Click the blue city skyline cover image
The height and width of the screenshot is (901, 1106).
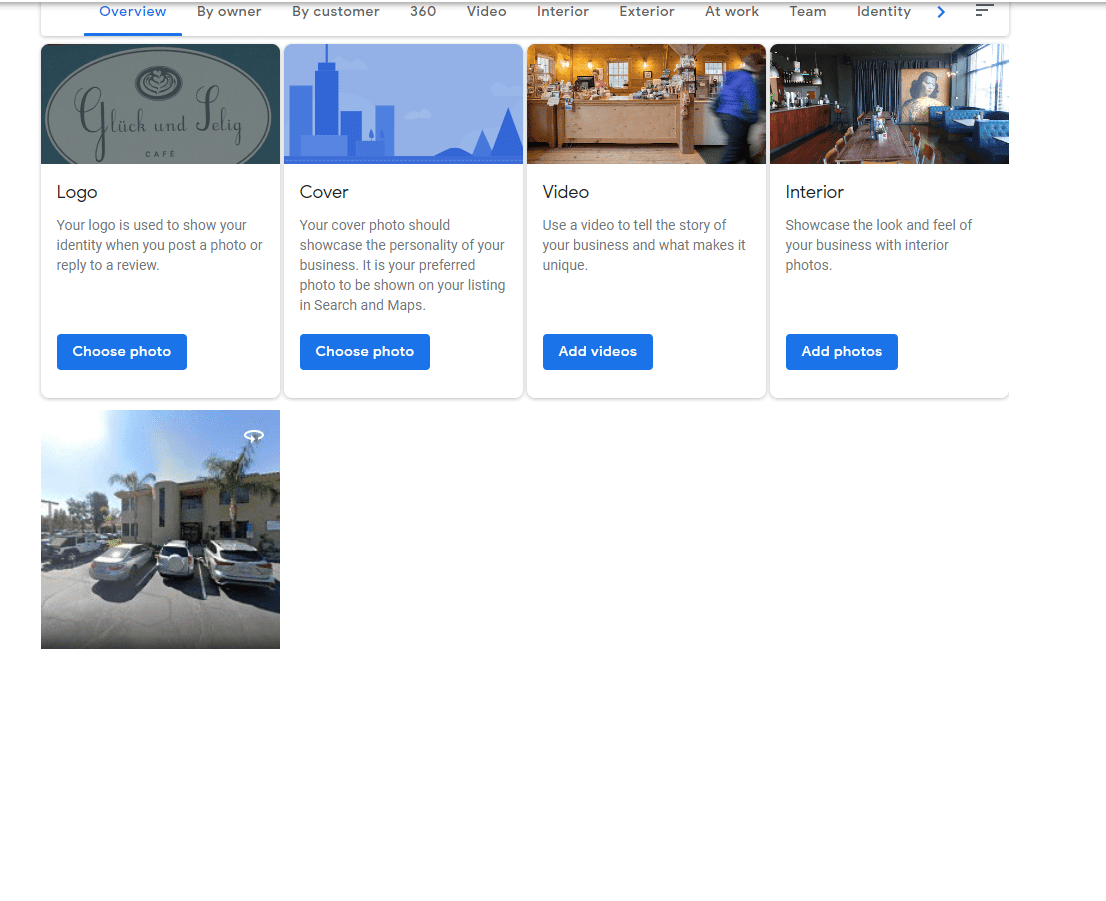403,104
